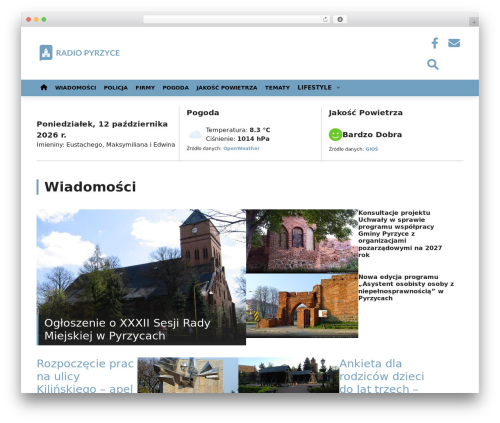
Task: Click the Bardzo Dobra air quality status
Action: (372, 135)
